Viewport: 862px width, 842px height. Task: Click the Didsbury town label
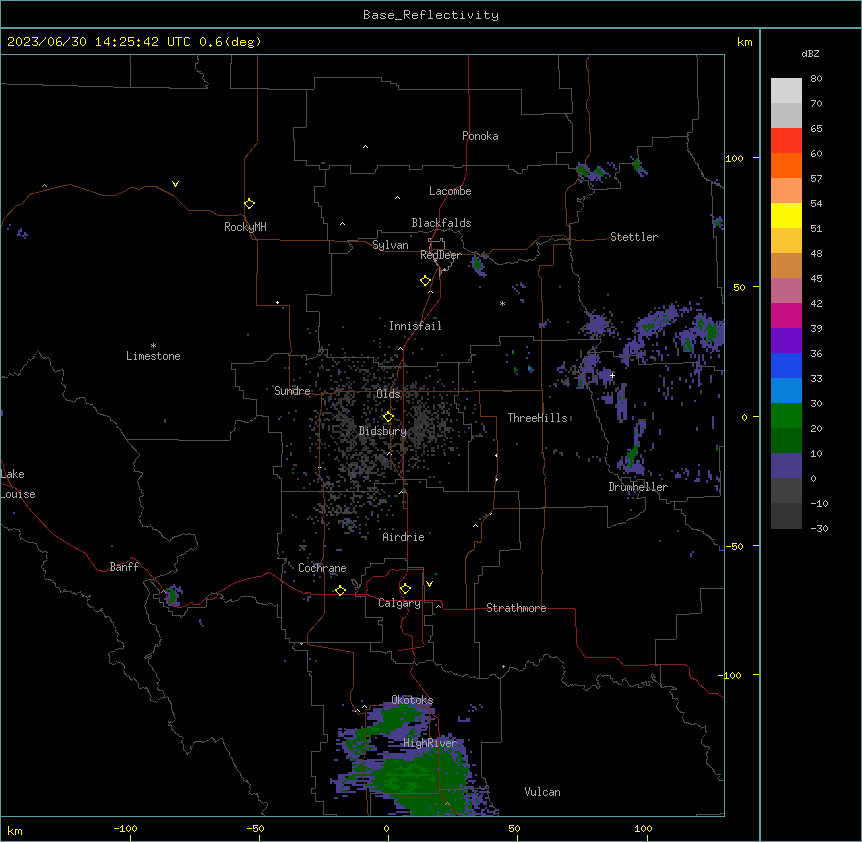click(383, 431)
